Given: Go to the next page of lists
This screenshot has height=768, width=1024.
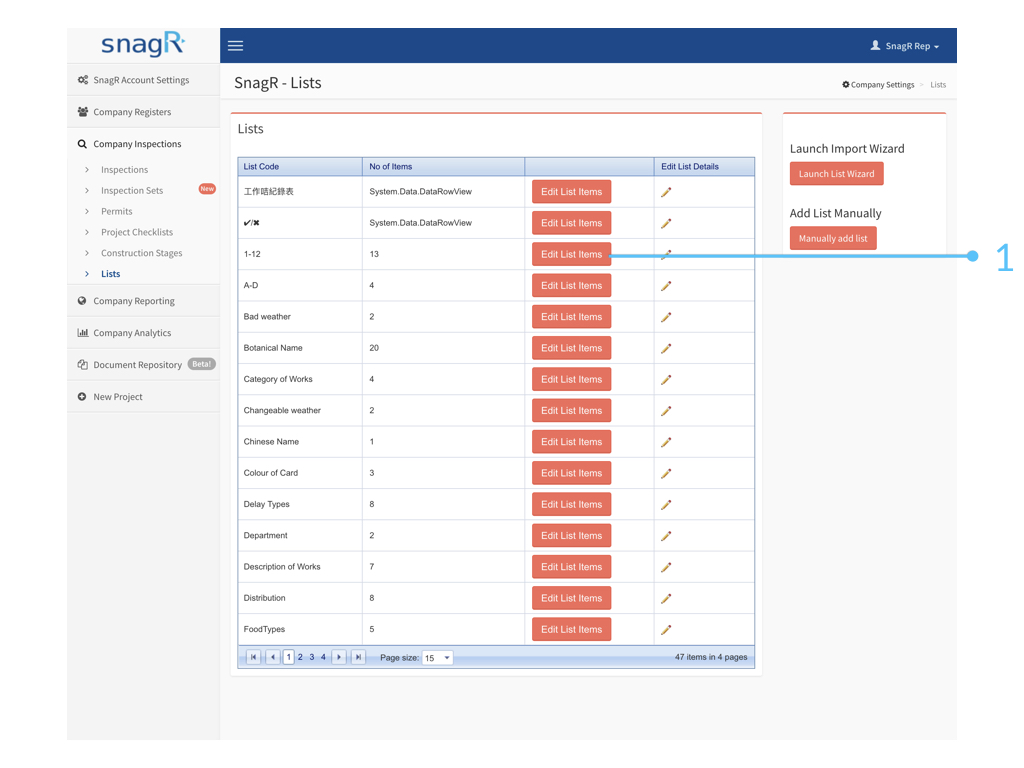Looking at the screenshot, I should click(339, 658).
